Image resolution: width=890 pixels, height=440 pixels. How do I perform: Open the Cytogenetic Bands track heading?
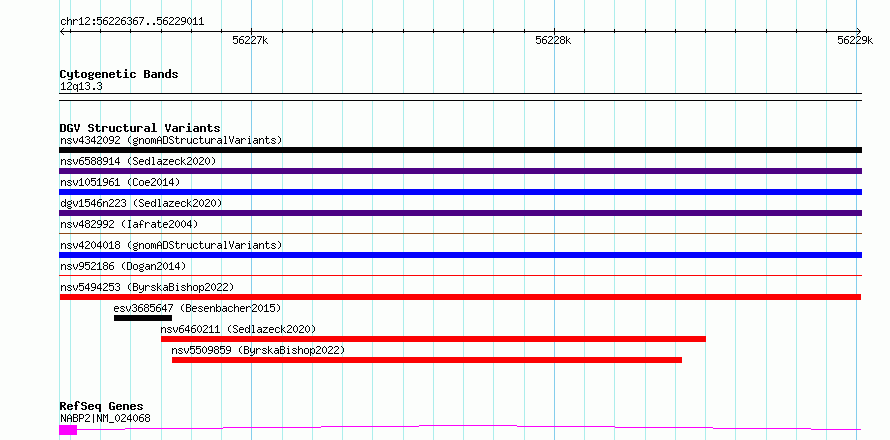[119, 74]
